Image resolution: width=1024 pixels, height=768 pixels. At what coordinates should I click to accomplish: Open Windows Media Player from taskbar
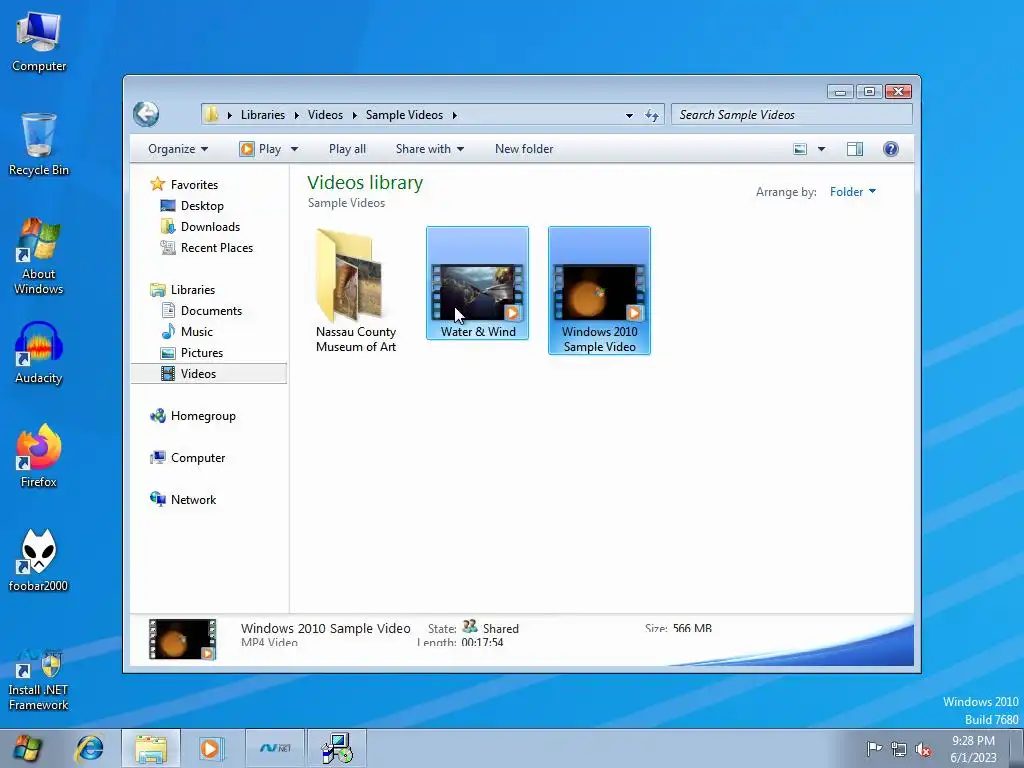pos(210,748)
